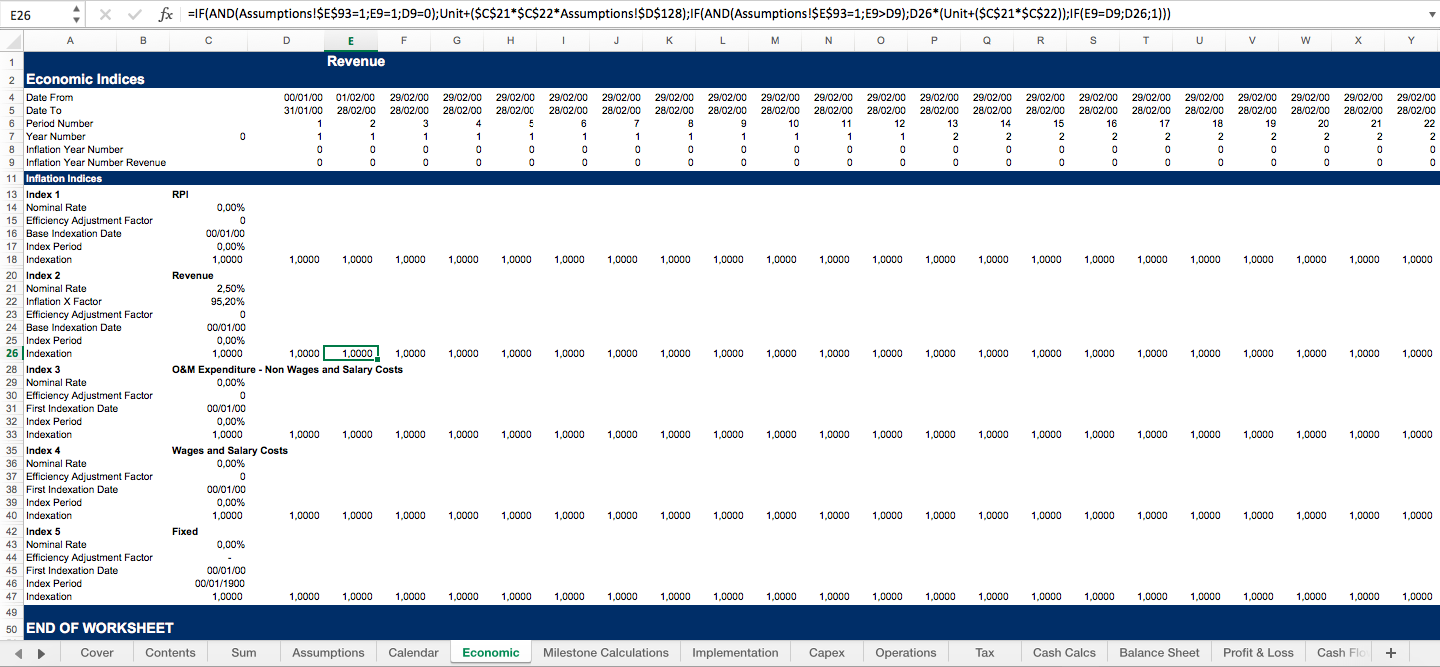Viewport: 1440px width, 667px height.
Task: Open the Milestone Calculations sheet tab
Action: click(x=606, y=653)
